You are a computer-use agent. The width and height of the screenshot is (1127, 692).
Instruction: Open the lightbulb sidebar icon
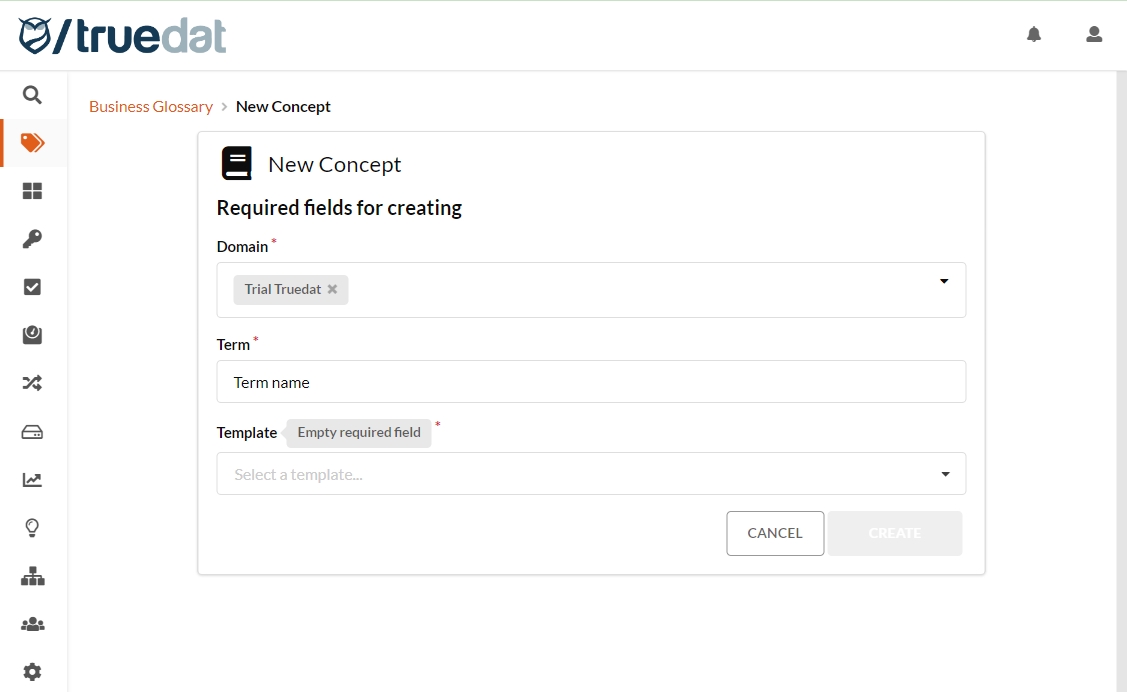32,528
